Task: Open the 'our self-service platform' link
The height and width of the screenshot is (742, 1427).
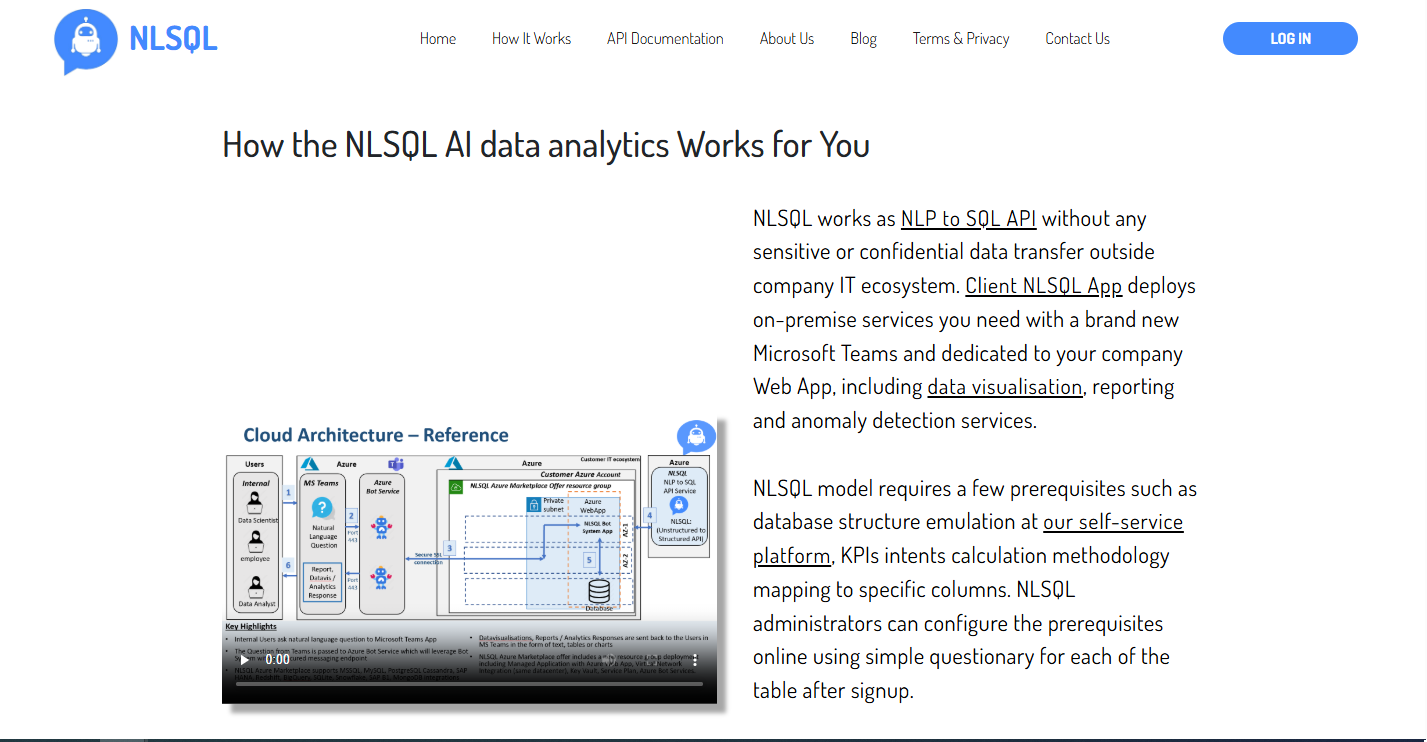Action: click(x=968, y=538)
